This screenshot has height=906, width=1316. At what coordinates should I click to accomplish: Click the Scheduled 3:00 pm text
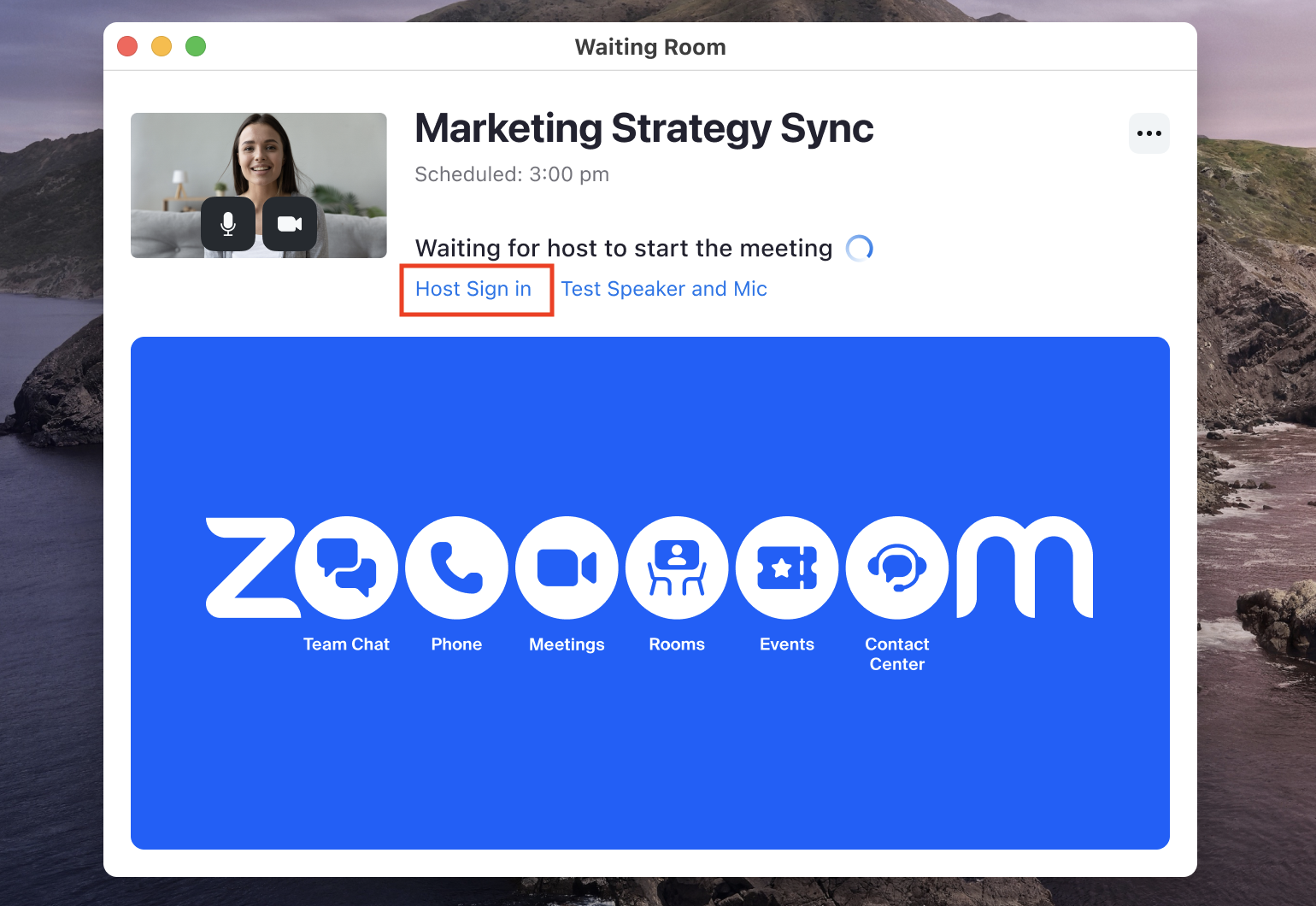(512, 174)
